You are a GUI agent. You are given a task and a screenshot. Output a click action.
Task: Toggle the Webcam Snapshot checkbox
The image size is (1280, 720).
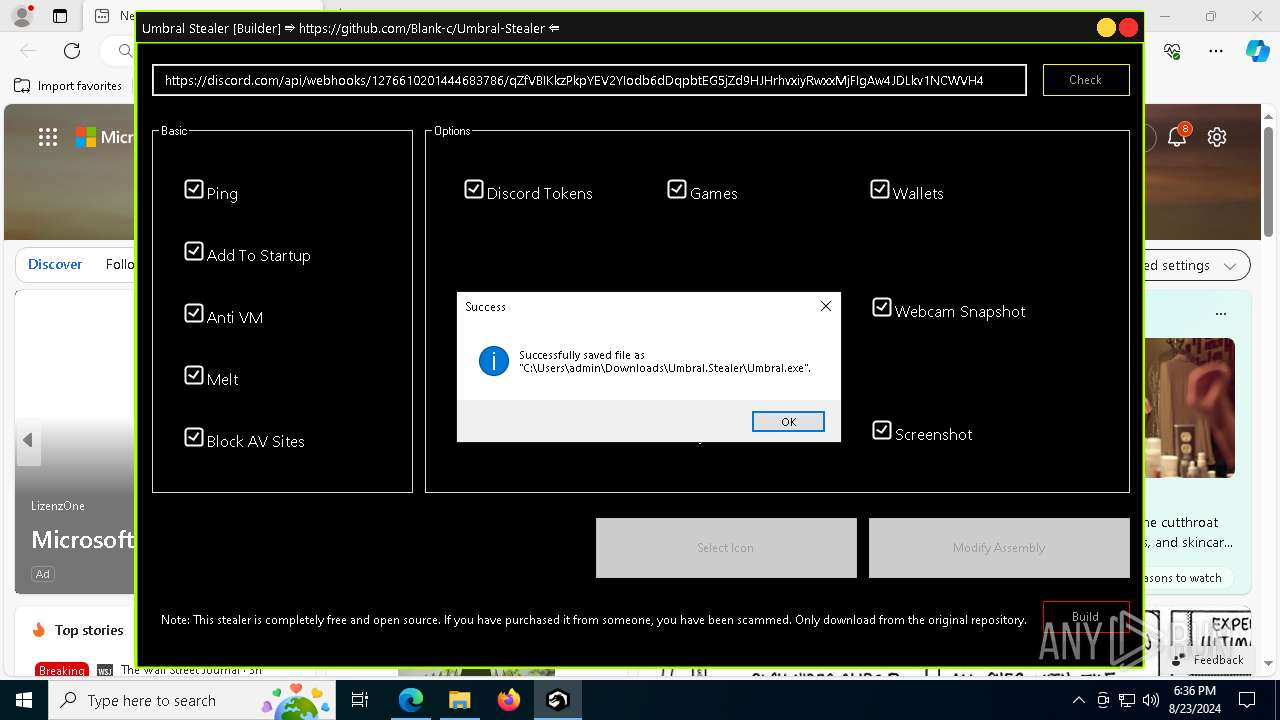882,307
